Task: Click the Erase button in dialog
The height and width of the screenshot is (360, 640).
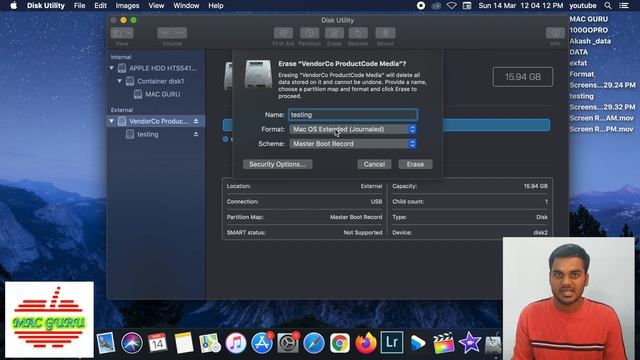Action: 415,164
